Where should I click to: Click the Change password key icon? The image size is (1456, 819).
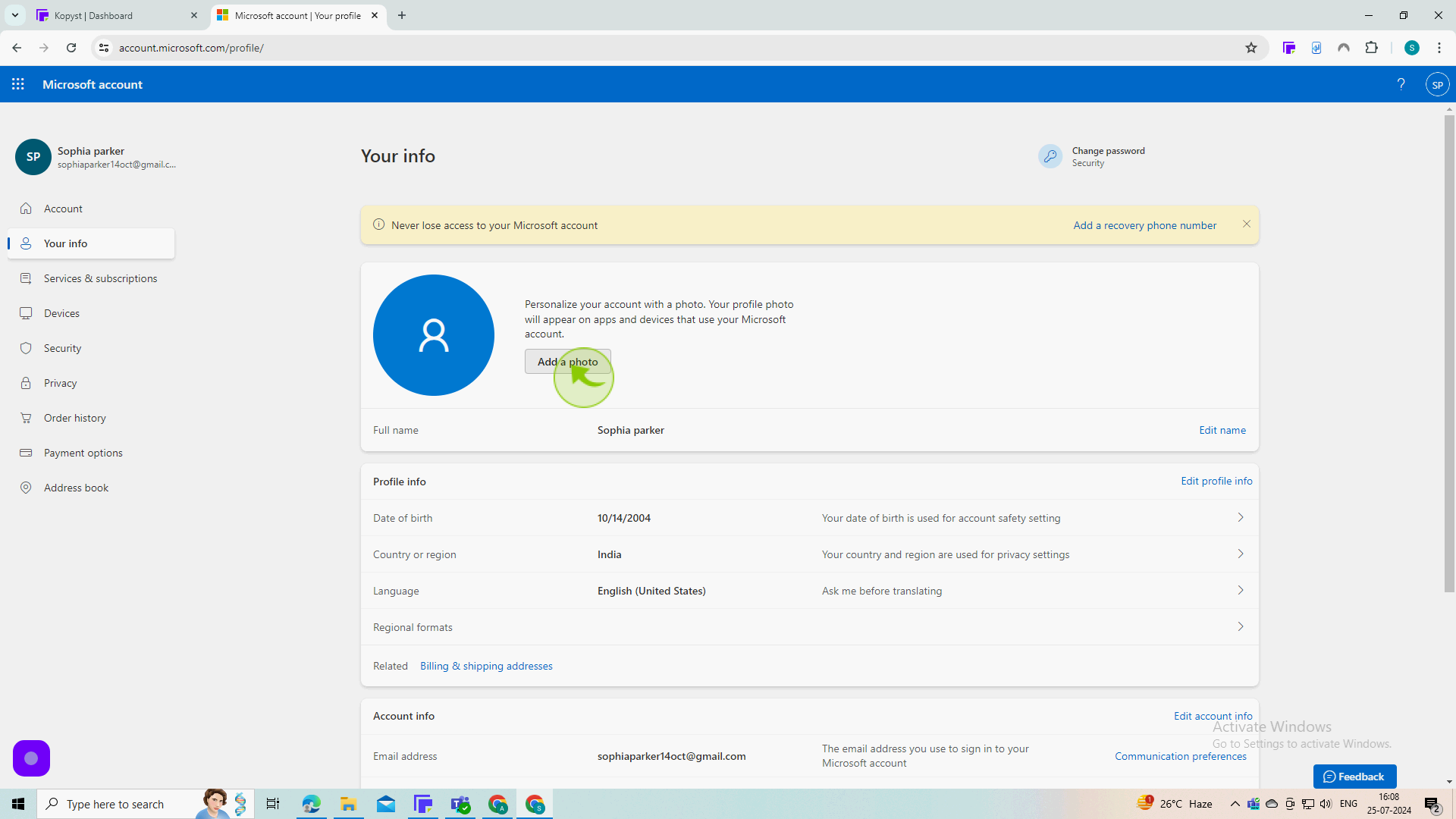[1050, 156]
